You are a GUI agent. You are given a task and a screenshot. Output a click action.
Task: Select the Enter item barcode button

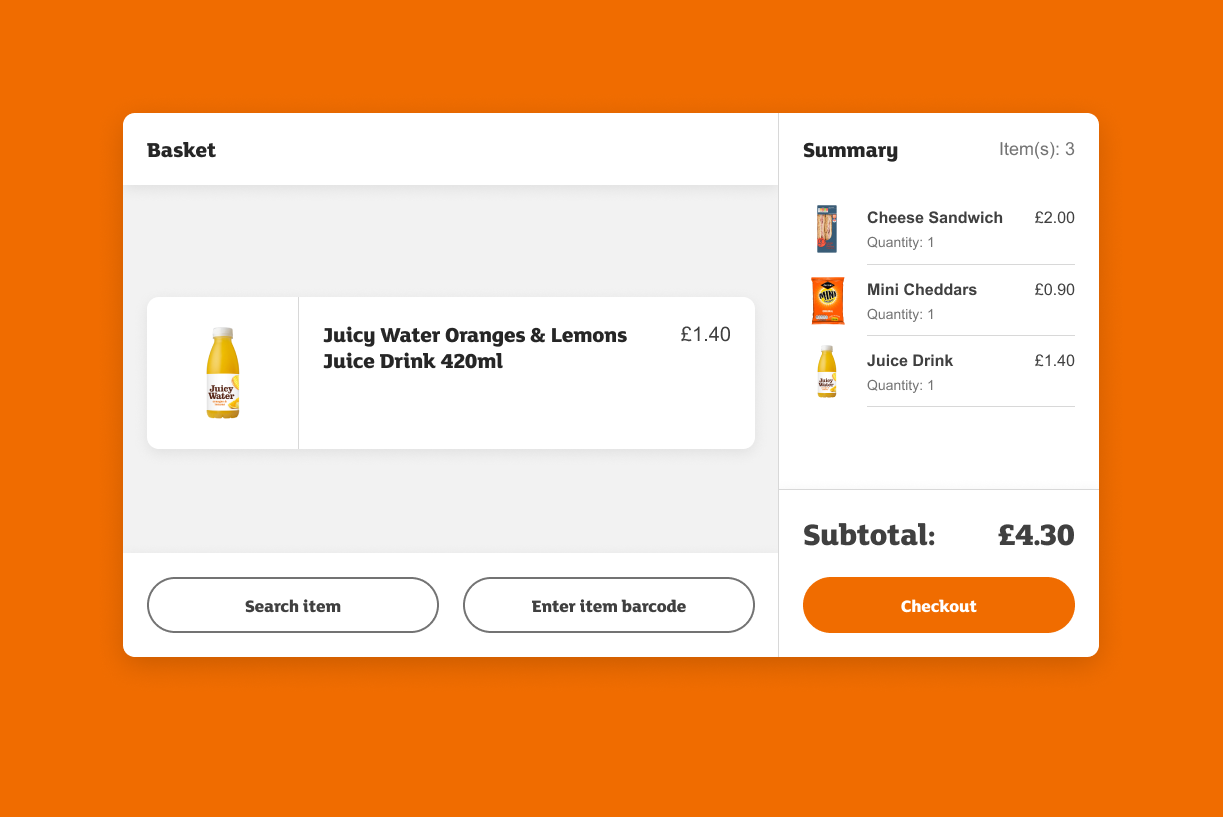click(x=609, y=605)
